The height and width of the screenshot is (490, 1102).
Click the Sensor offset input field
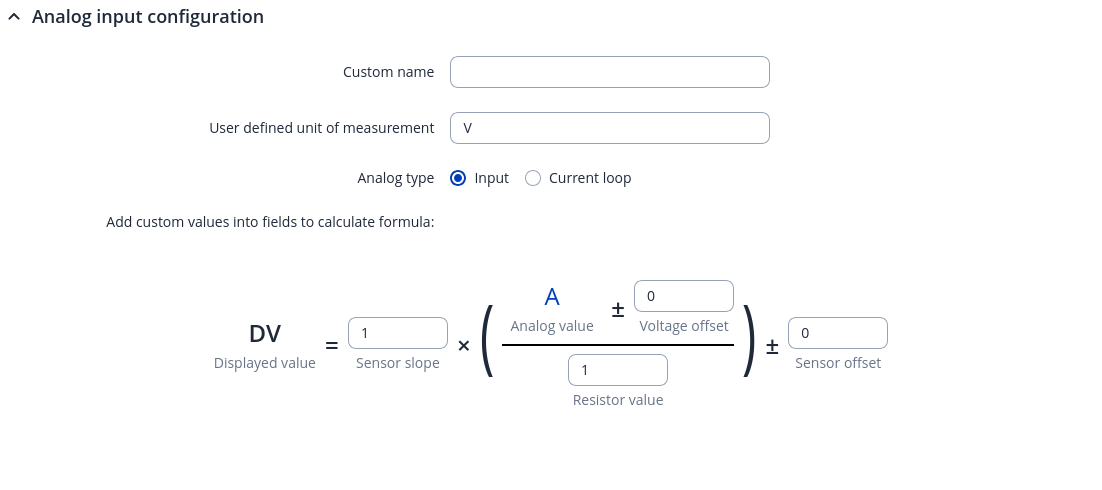point(837,333)
